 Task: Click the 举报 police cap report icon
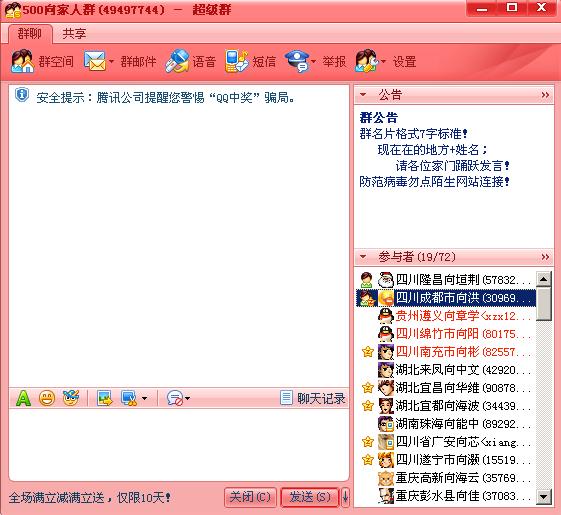297,61
